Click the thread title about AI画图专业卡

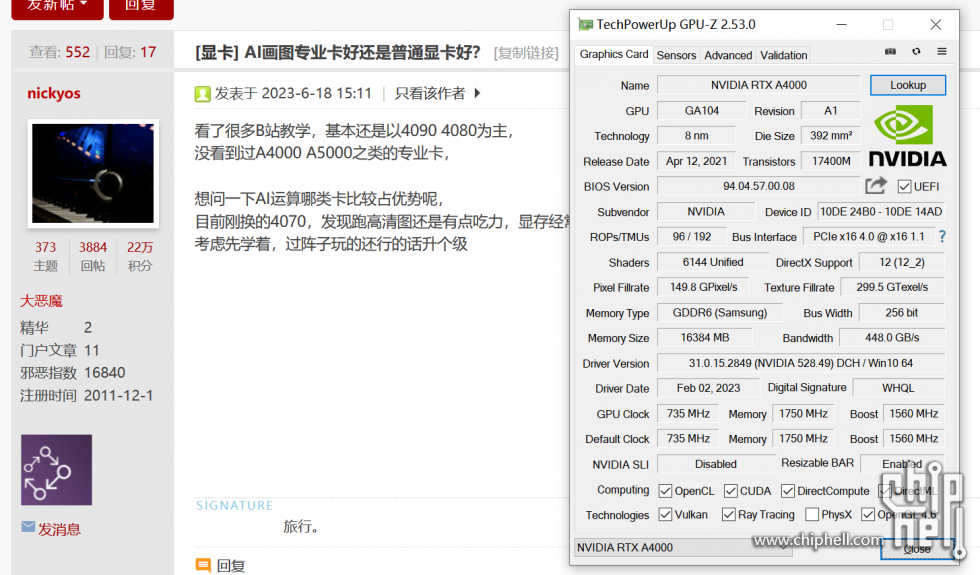click(x=338, y=52)
